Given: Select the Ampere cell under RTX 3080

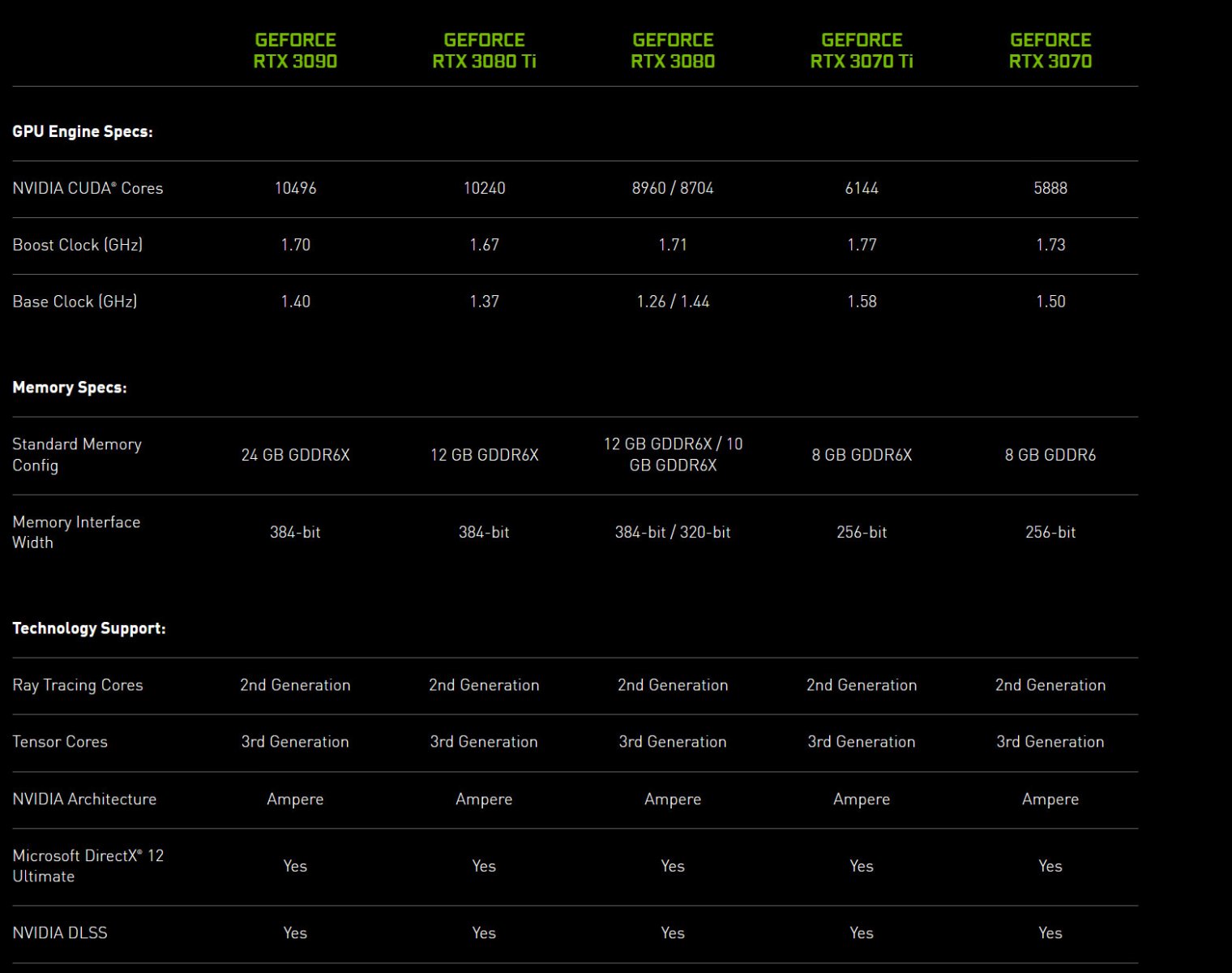Looking at the screenshot, I should (673, 799).
